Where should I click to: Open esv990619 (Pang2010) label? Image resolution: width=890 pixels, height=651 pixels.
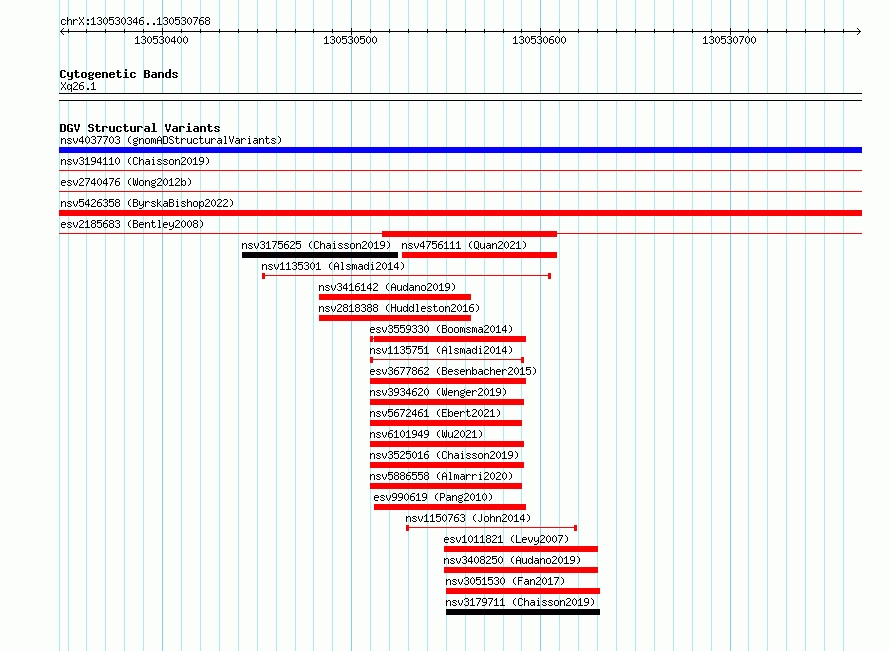click(x=433, y=497)
